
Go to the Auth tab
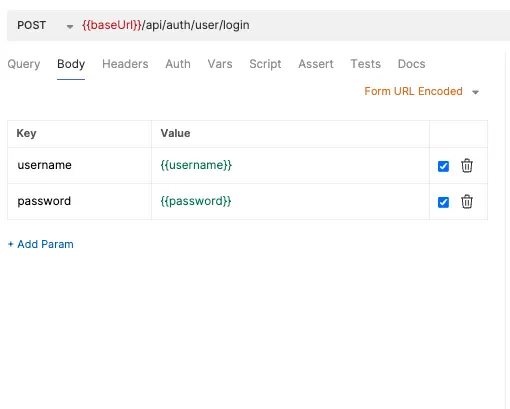click(178, 64)
